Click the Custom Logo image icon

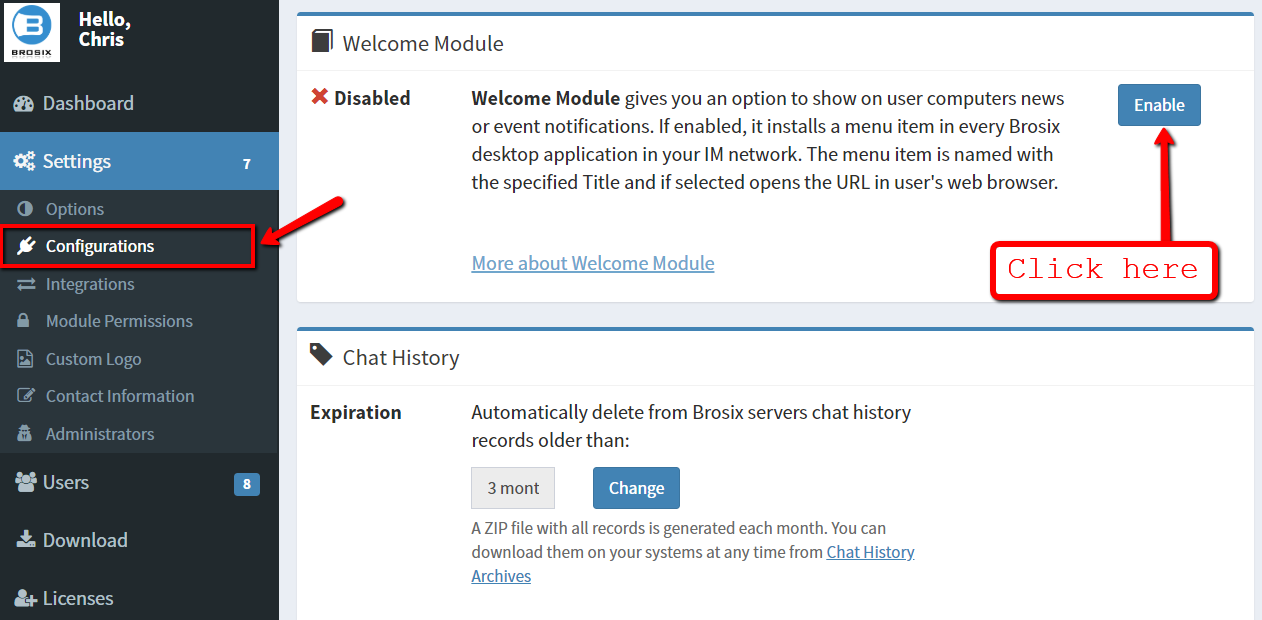[27, 359]
